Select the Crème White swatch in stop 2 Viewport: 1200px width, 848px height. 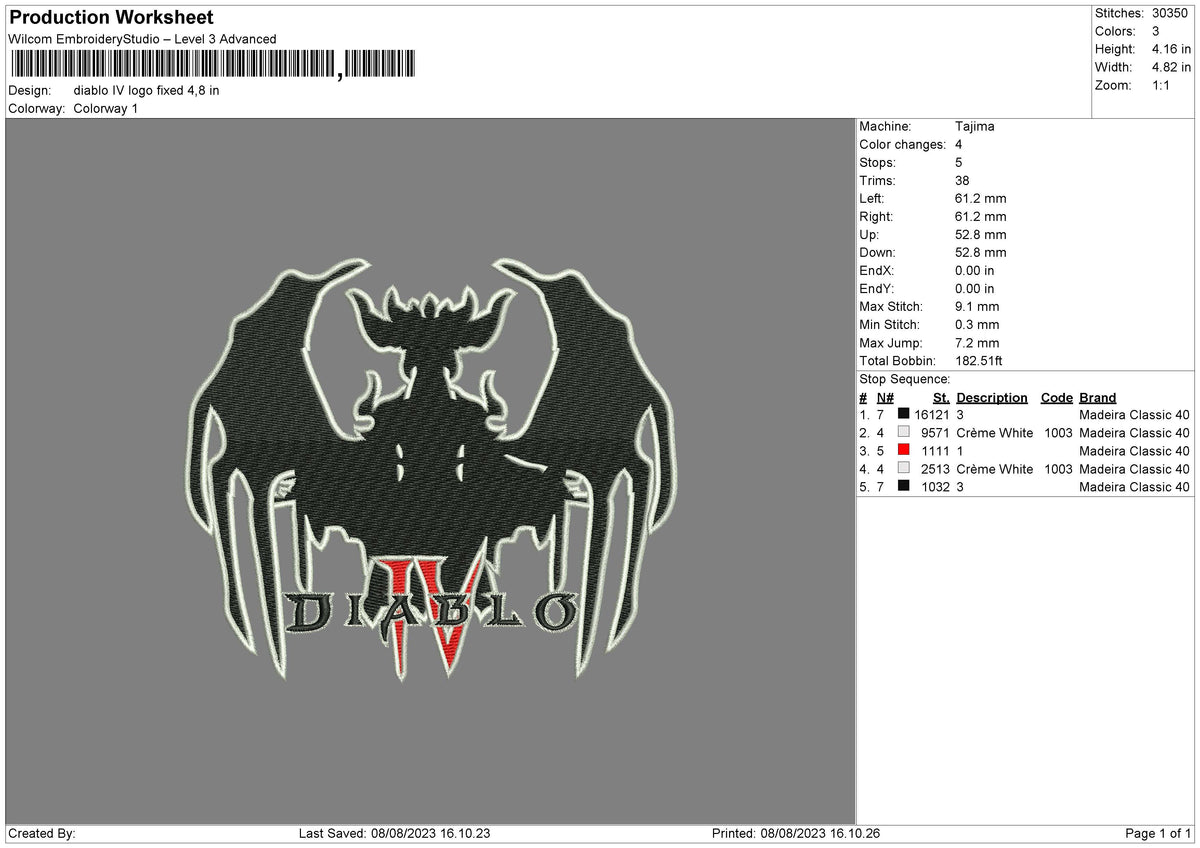click(x=903, y=432)
